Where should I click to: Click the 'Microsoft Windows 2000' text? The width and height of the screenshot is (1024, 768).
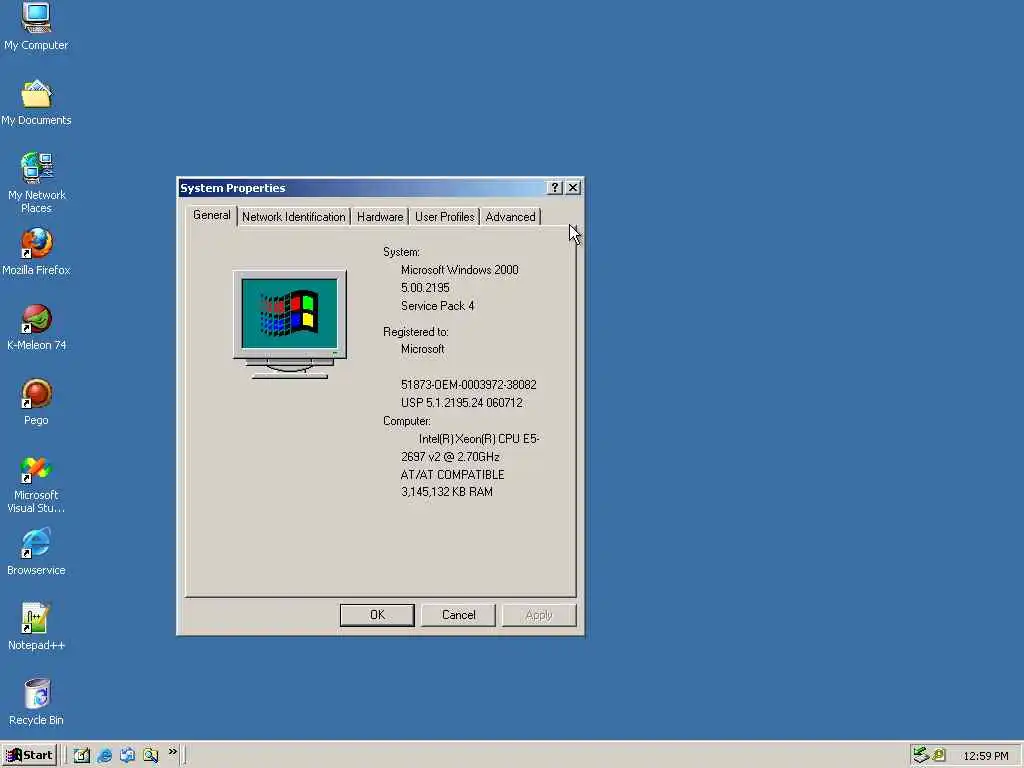click(460, 270)
